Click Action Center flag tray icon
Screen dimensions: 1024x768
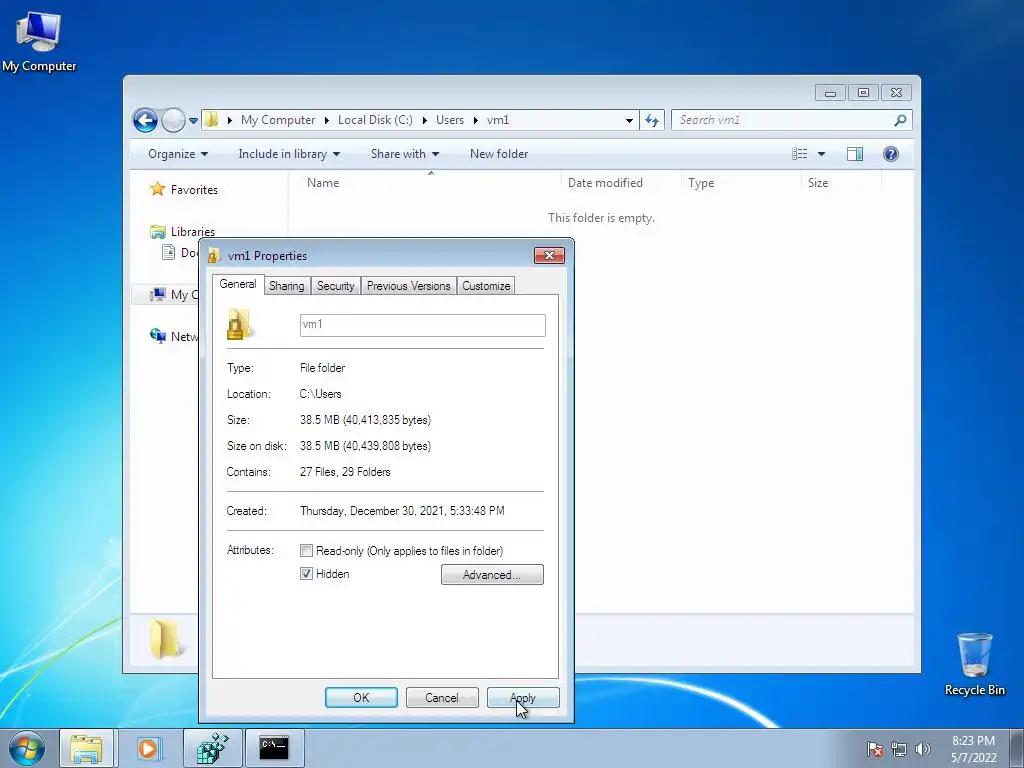click(874, 749)
